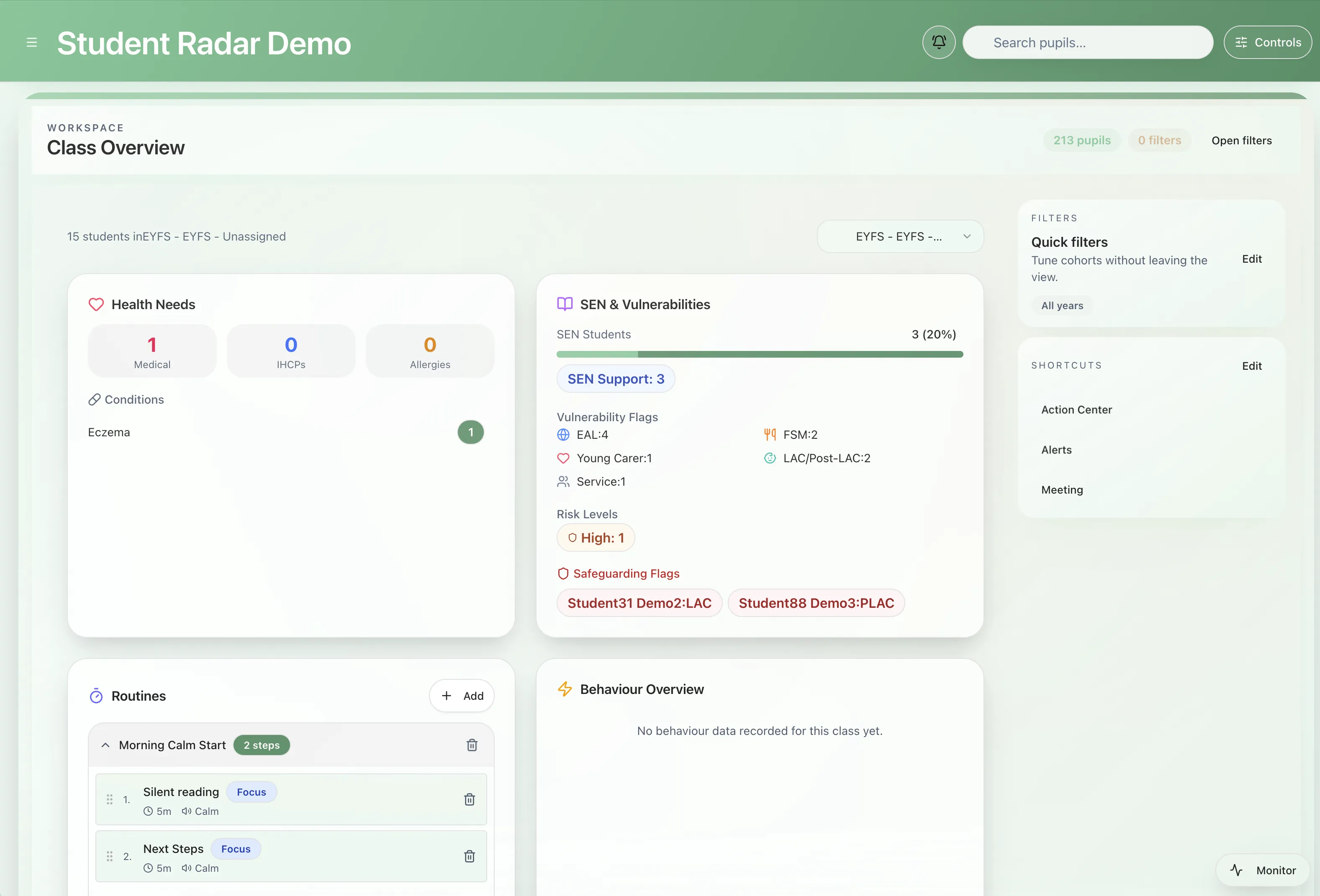Open the hamburger menu icon

coord(32,43)
